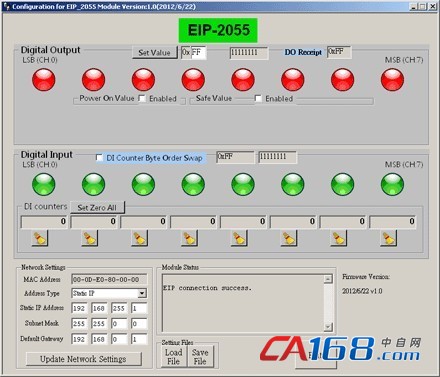Click the seventh green digital input LED
This screenshot has width=440, height=377.
(x=342, y=184)
